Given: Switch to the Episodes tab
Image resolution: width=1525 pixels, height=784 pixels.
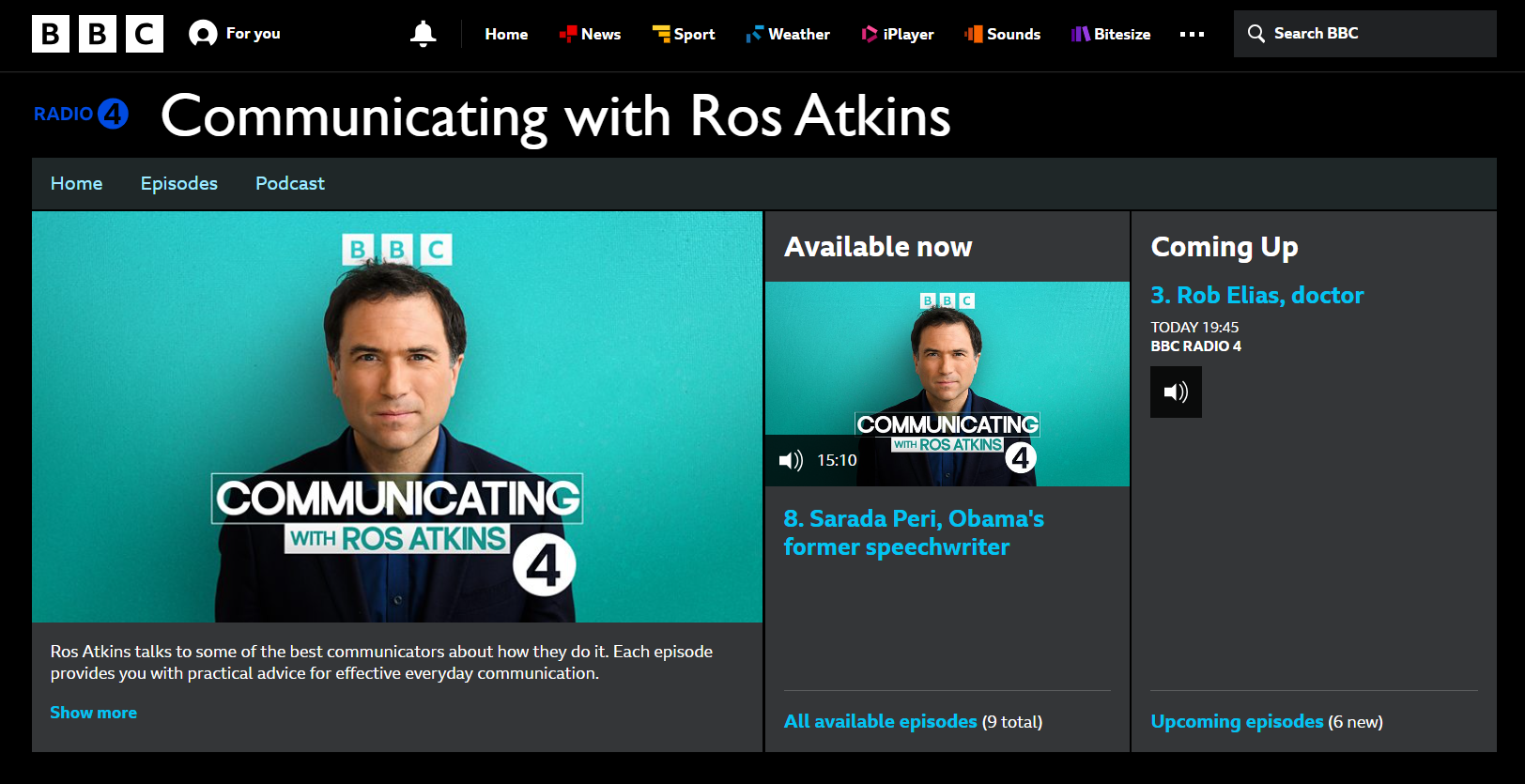Looking at the screenshot, I should [179, 183].
